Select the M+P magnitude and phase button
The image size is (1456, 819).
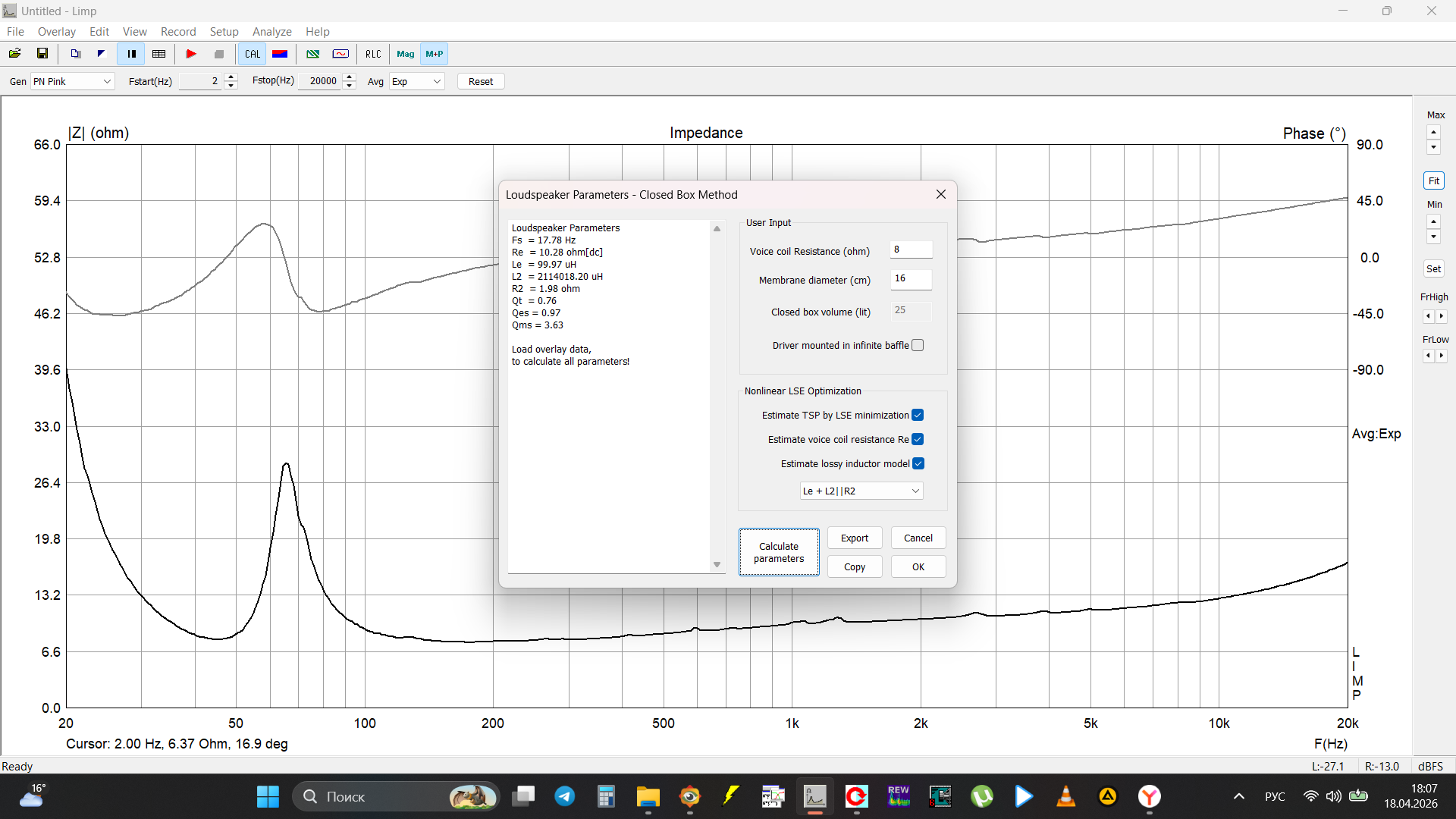[435, 54]
